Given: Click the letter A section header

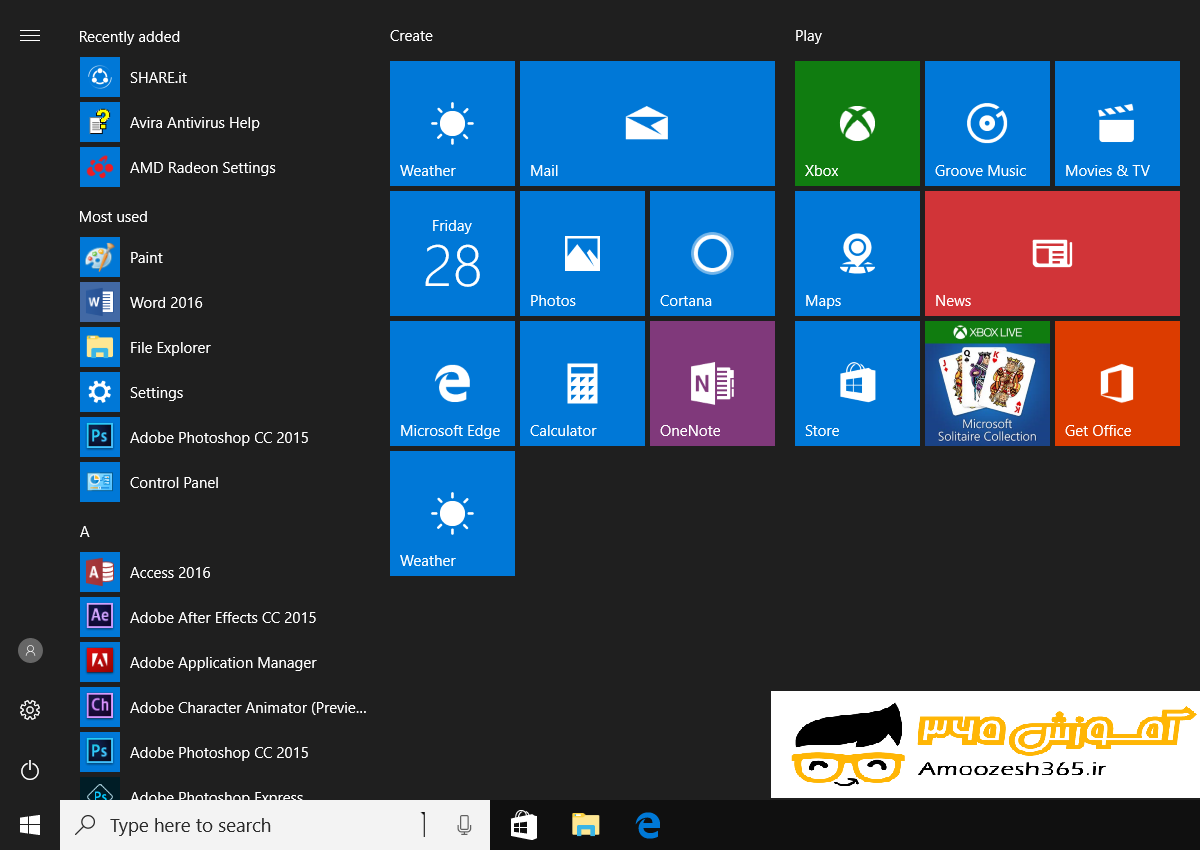Looking at the screenshot, I should pos(85,532).
